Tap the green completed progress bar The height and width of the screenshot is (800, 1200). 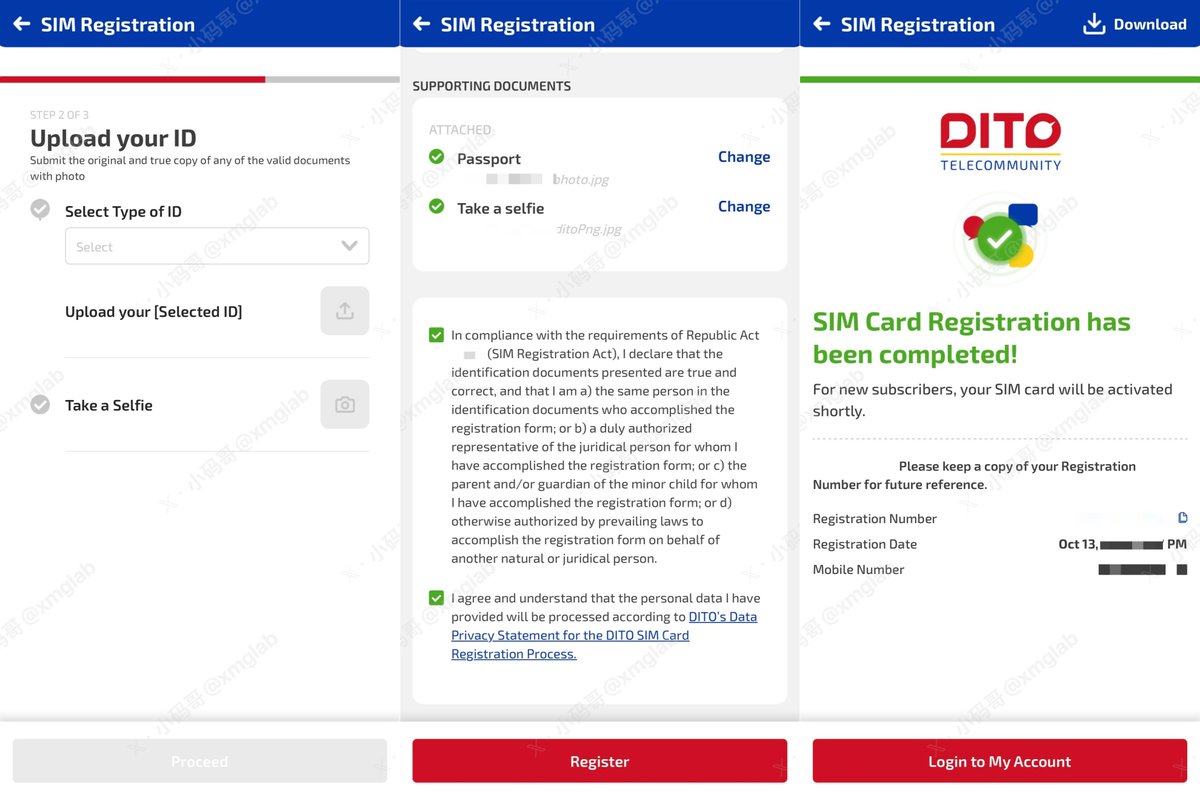1000,79
